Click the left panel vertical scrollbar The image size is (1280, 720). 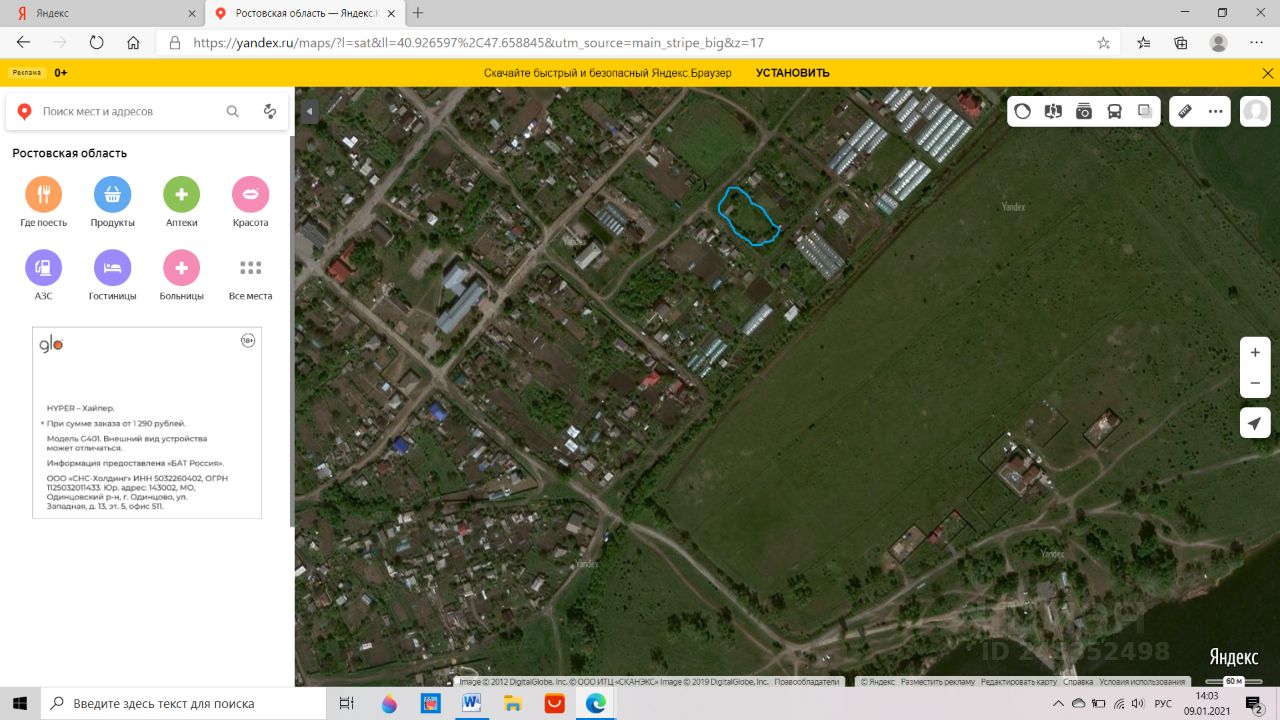[292, 330]
